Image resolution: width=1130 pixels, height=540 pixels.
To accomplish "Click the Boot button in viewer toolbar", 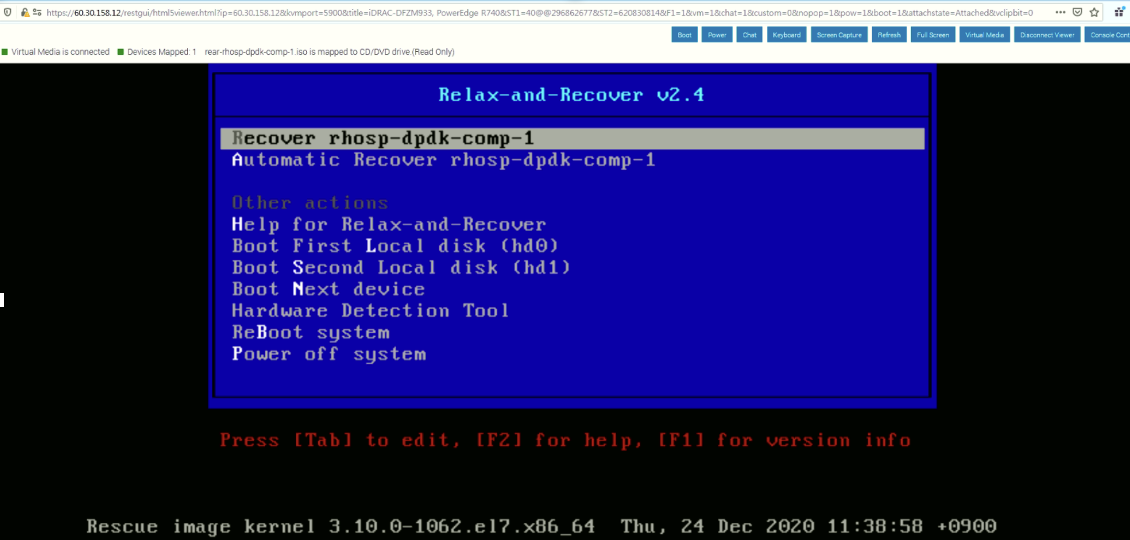I will click(x=684, y=35).
